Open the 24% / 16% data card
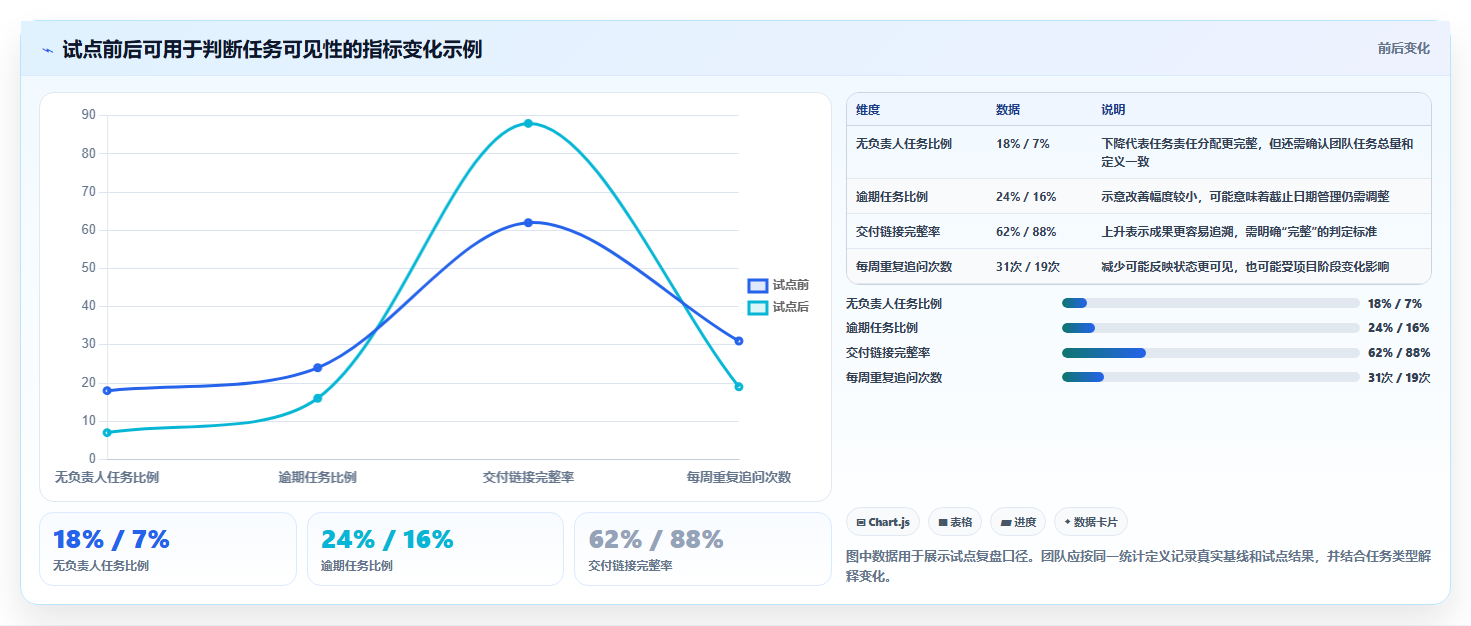The height and width of the screenshot is (626, 1471). [x=435, y=549]
